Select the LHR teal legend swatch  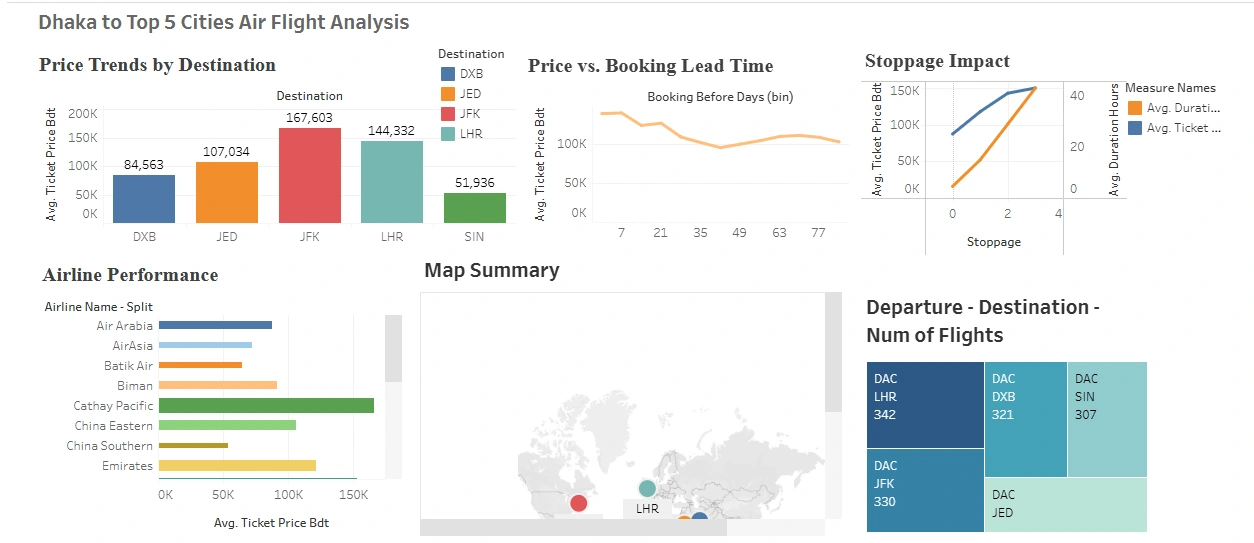447,133
